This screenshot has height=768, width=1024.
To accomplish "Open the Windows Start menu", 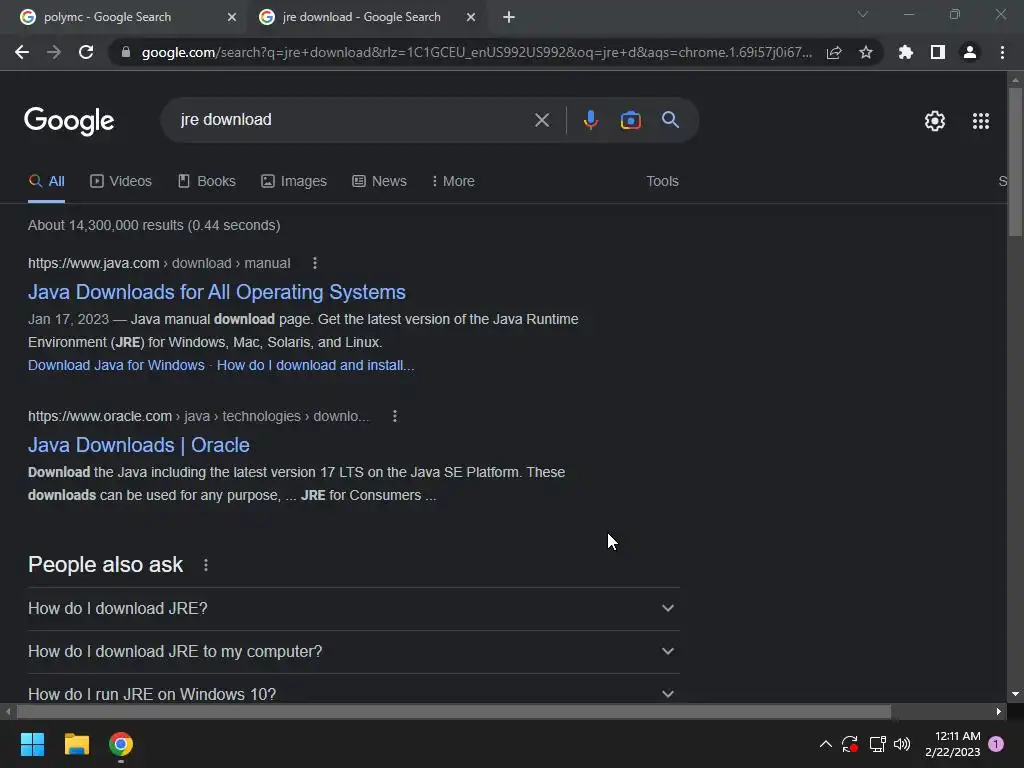I will (32, 744).
